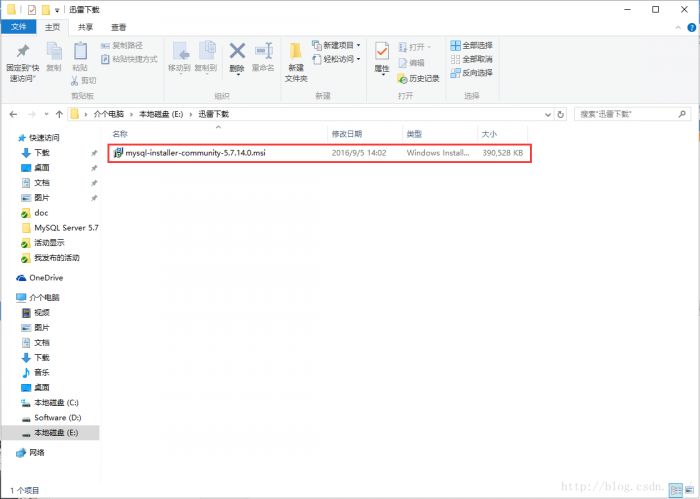Screen dimensions: 700x499
Task: Sort by the Type column header
Action: (414, 134)
